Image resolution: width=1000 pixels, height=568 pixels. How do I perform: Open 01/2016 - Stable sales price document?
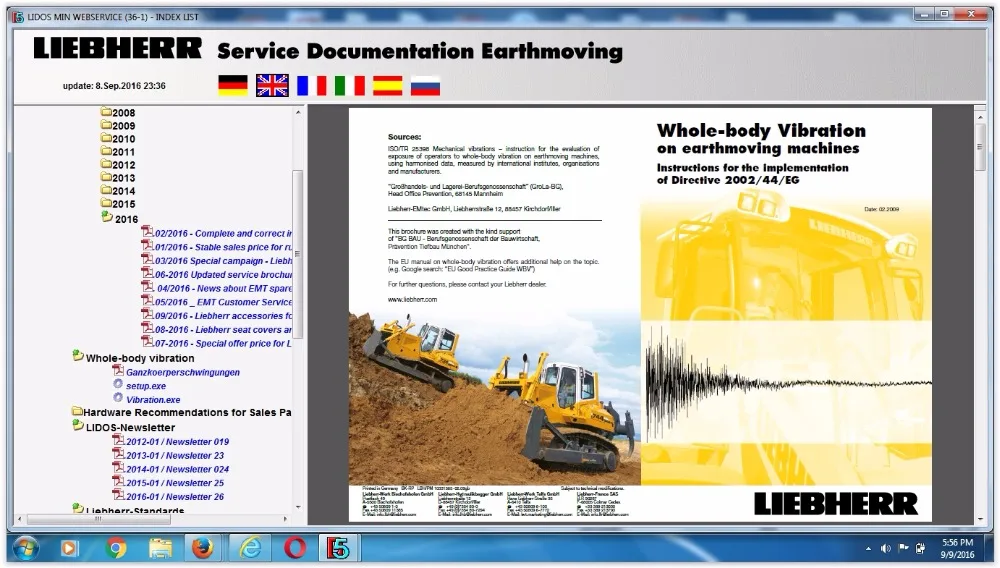pyautogui.click(x=223, y=247)
